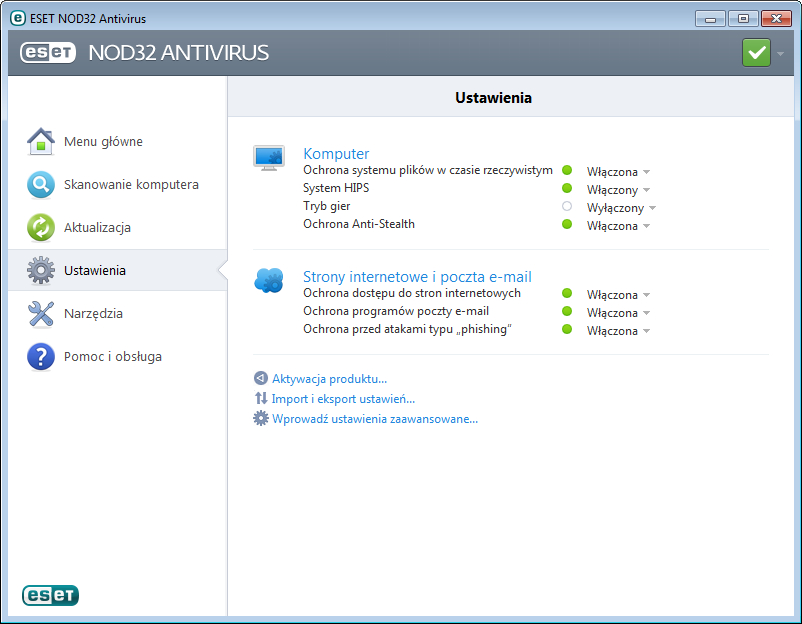Minimize the ESET NOD32 window
The width and height of the screenshot is (802, 624).
tap(710, 19)
